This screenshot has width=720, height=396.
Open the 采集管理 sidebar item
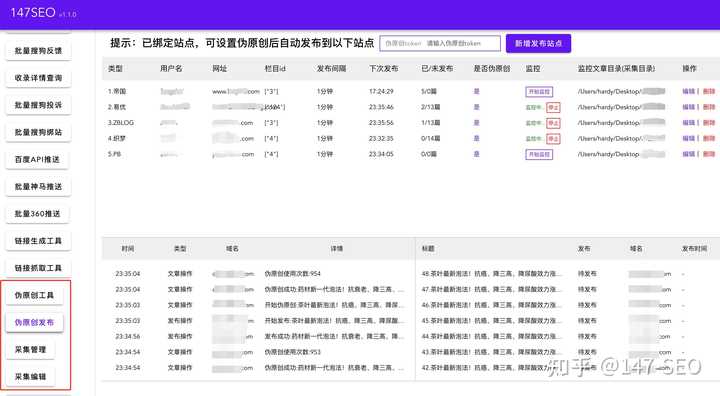30,349
